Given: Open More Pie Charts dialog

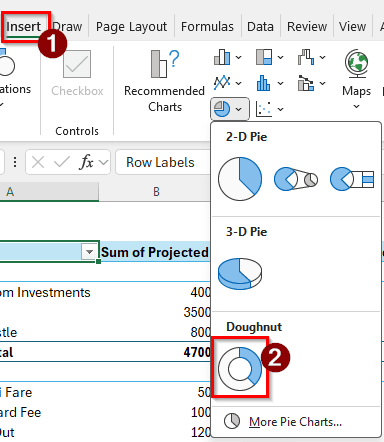Looking at the screenshot, I should coord(296,422).
